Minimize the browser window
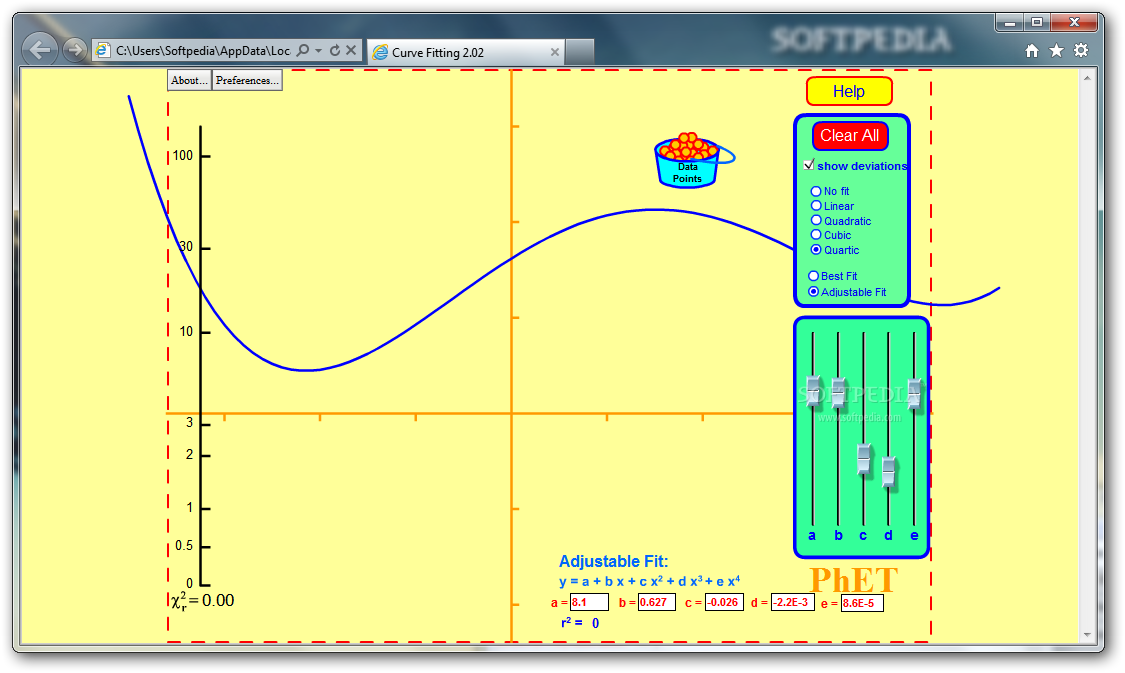Image resolution: width=1125 pixels, height=673 pixels. coord(1009,23)
